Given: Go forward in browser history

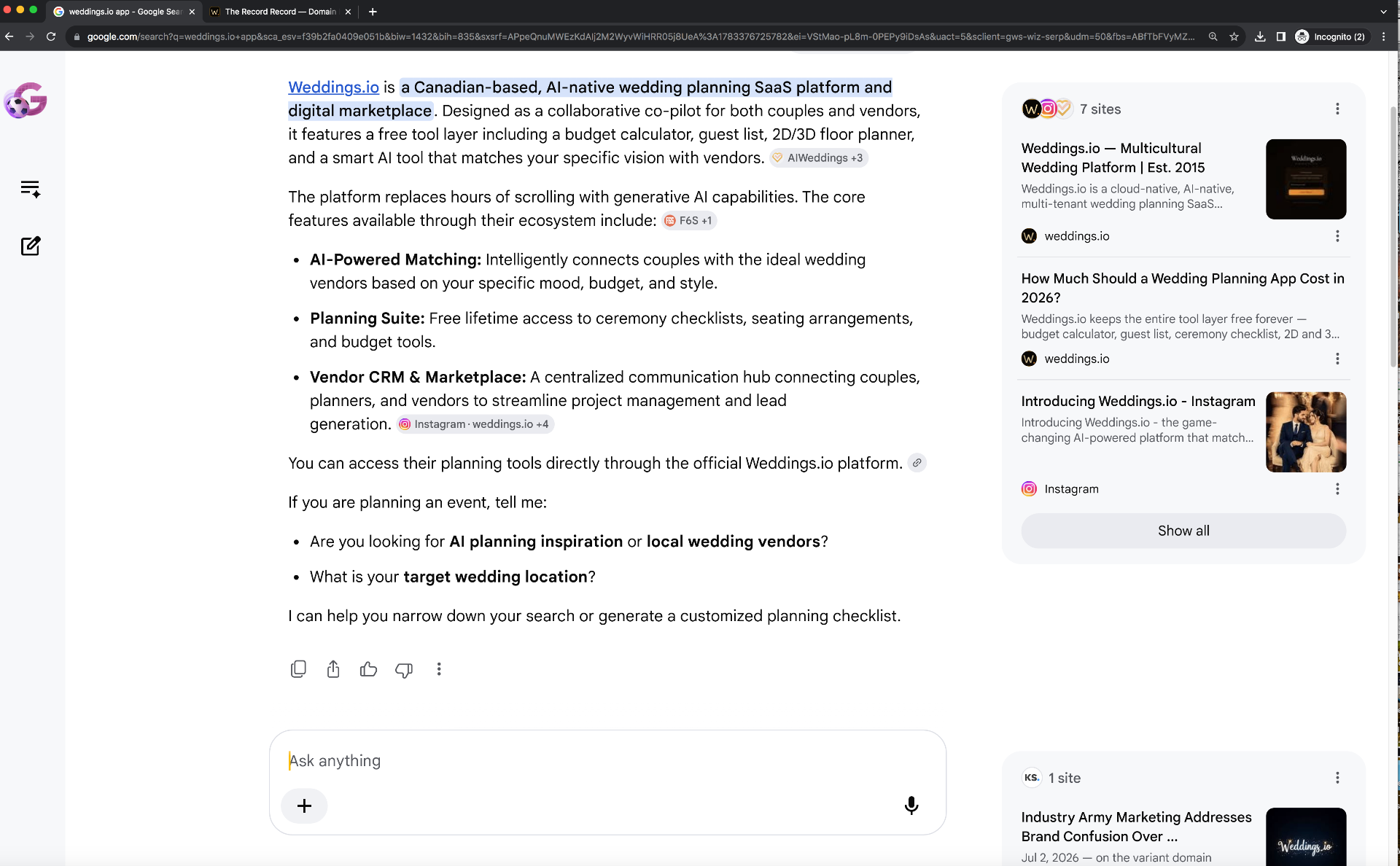Looking at the screenshot, I should (x=30, y=36).
